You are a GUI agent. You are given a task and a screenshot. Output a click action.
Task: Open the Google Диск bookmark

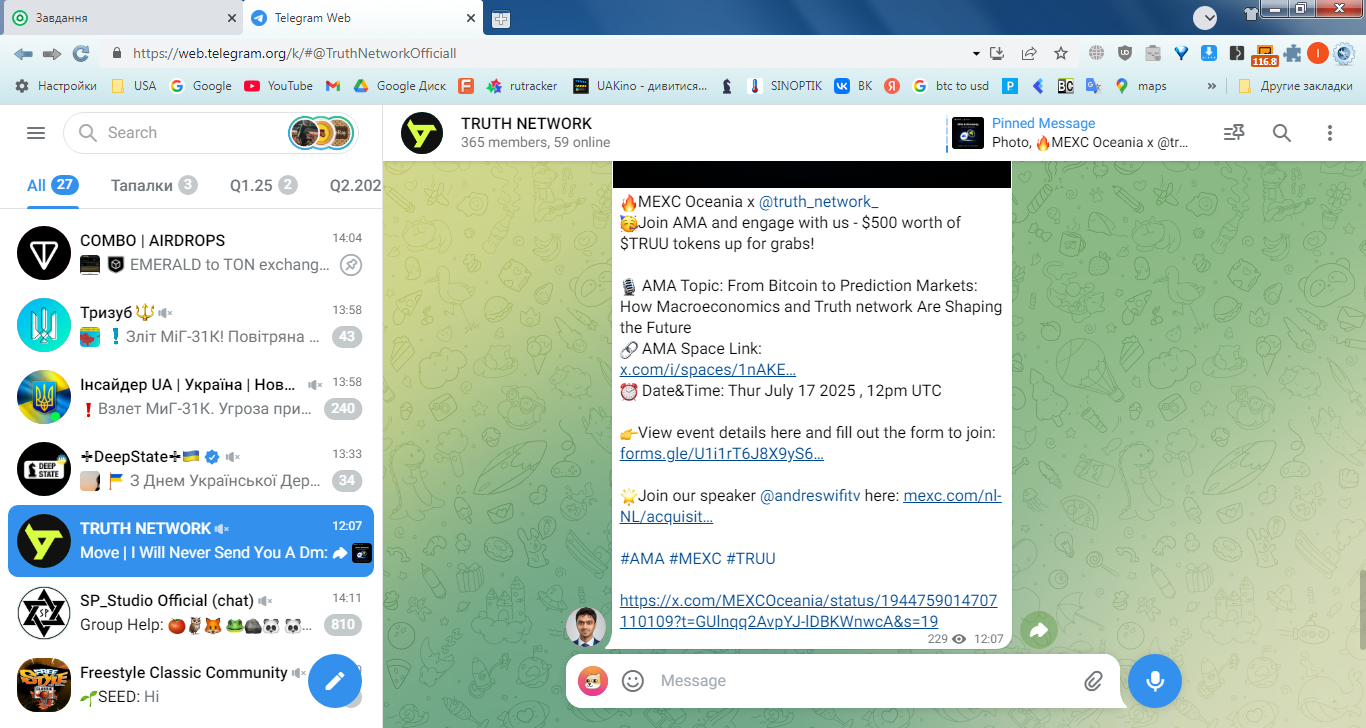399,86
